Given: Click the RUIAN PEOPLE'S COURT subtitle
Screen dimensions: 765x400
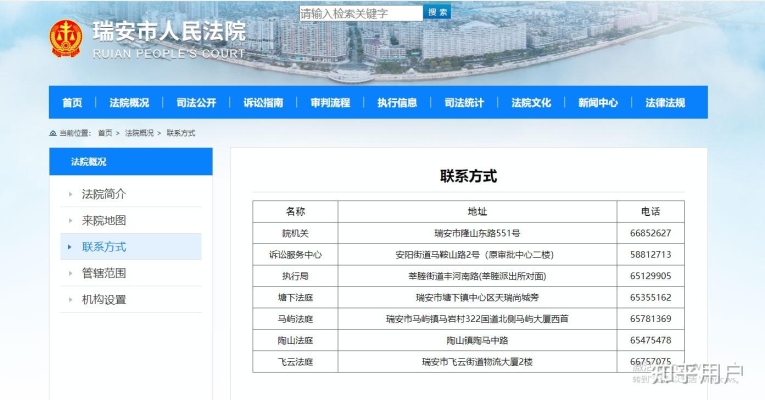Looking at the screenshot, I should 169,54.
